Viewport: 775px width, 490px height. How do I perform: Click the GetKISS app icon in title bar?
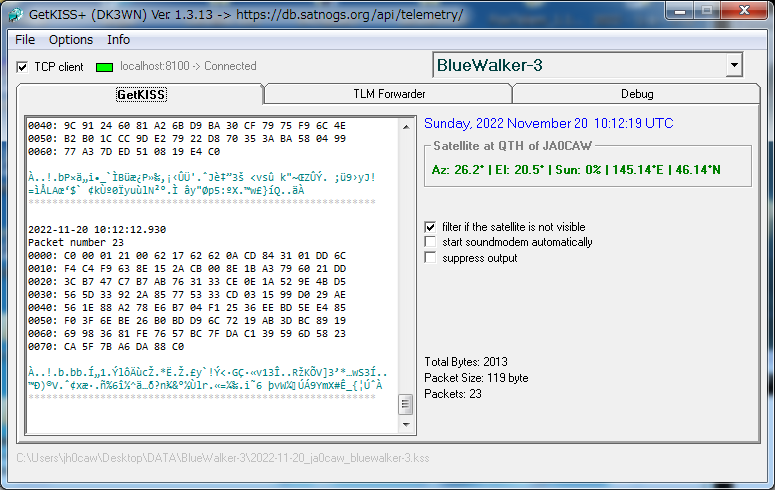(16, 15)
